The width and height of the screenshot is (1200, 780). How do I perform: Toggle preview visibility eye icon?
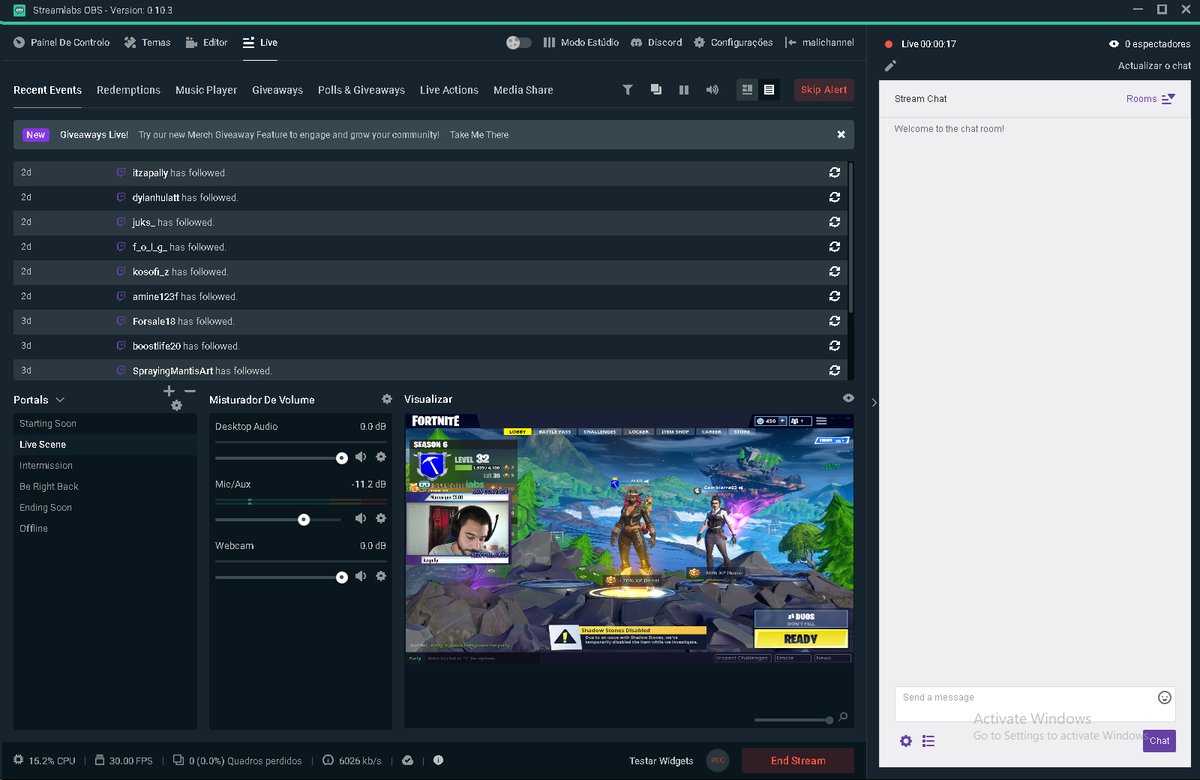tap(848, 398)
